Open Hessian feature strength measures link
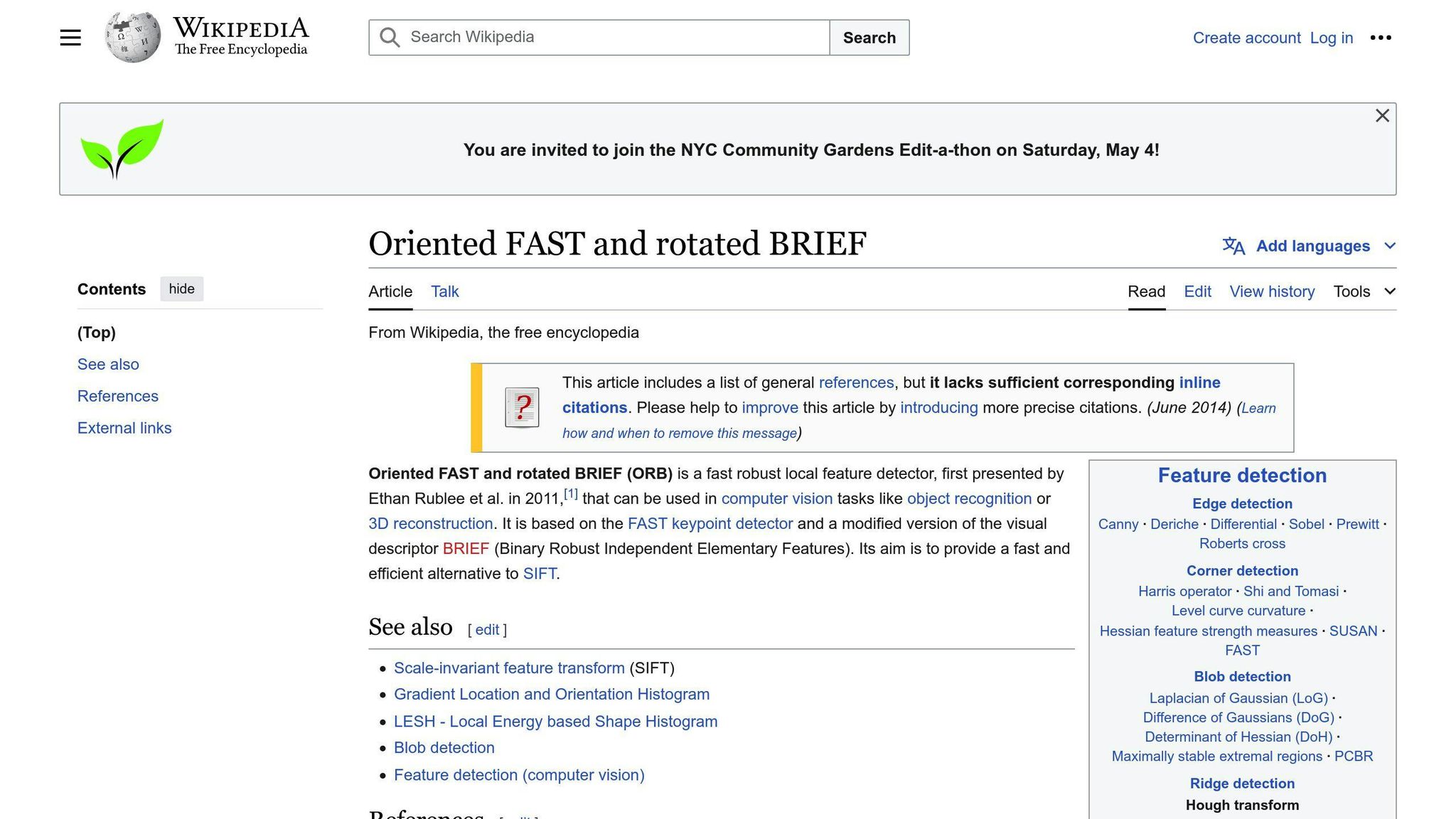 pos(1208,631)
